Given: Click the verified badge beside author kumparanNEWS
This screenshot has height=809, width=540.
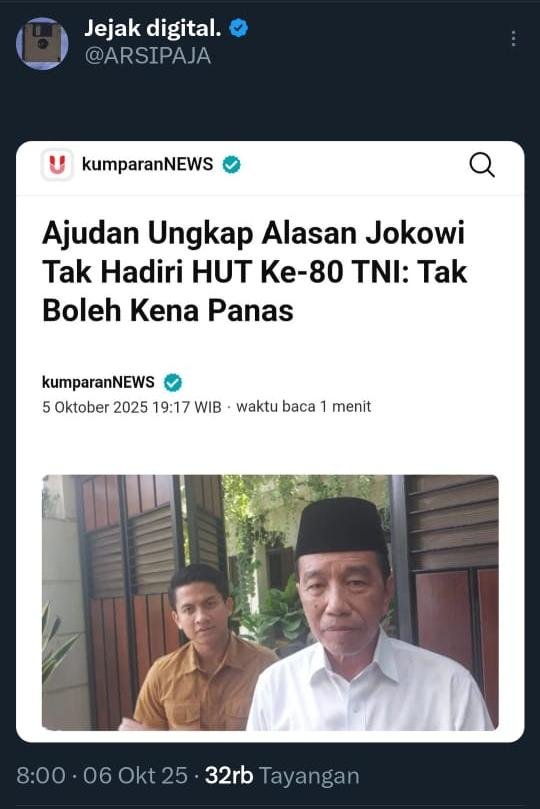Looking at the screenshot, I should (173, 382).
